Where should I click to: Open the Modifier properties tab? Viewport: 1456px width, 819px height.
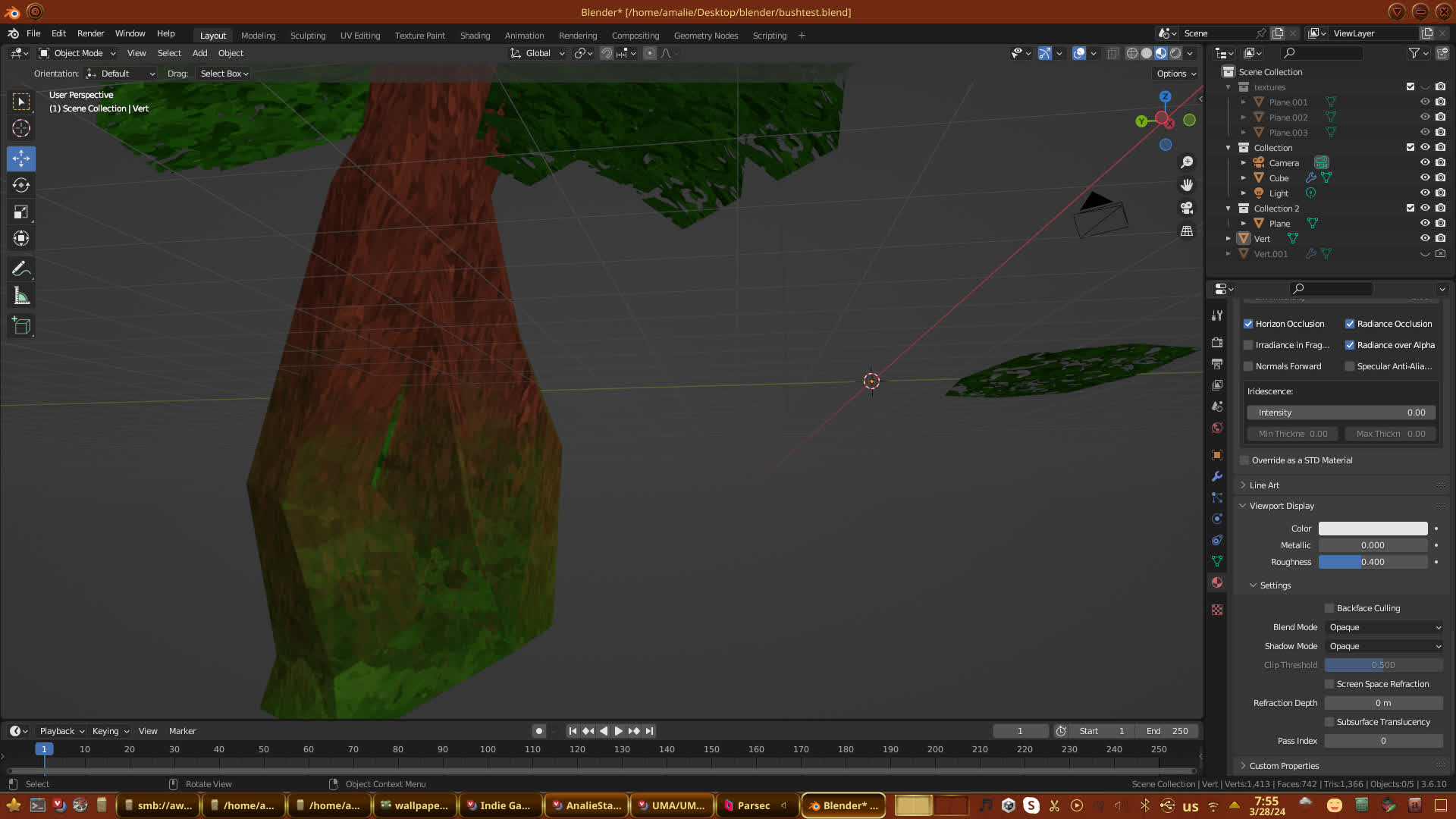1217,476
